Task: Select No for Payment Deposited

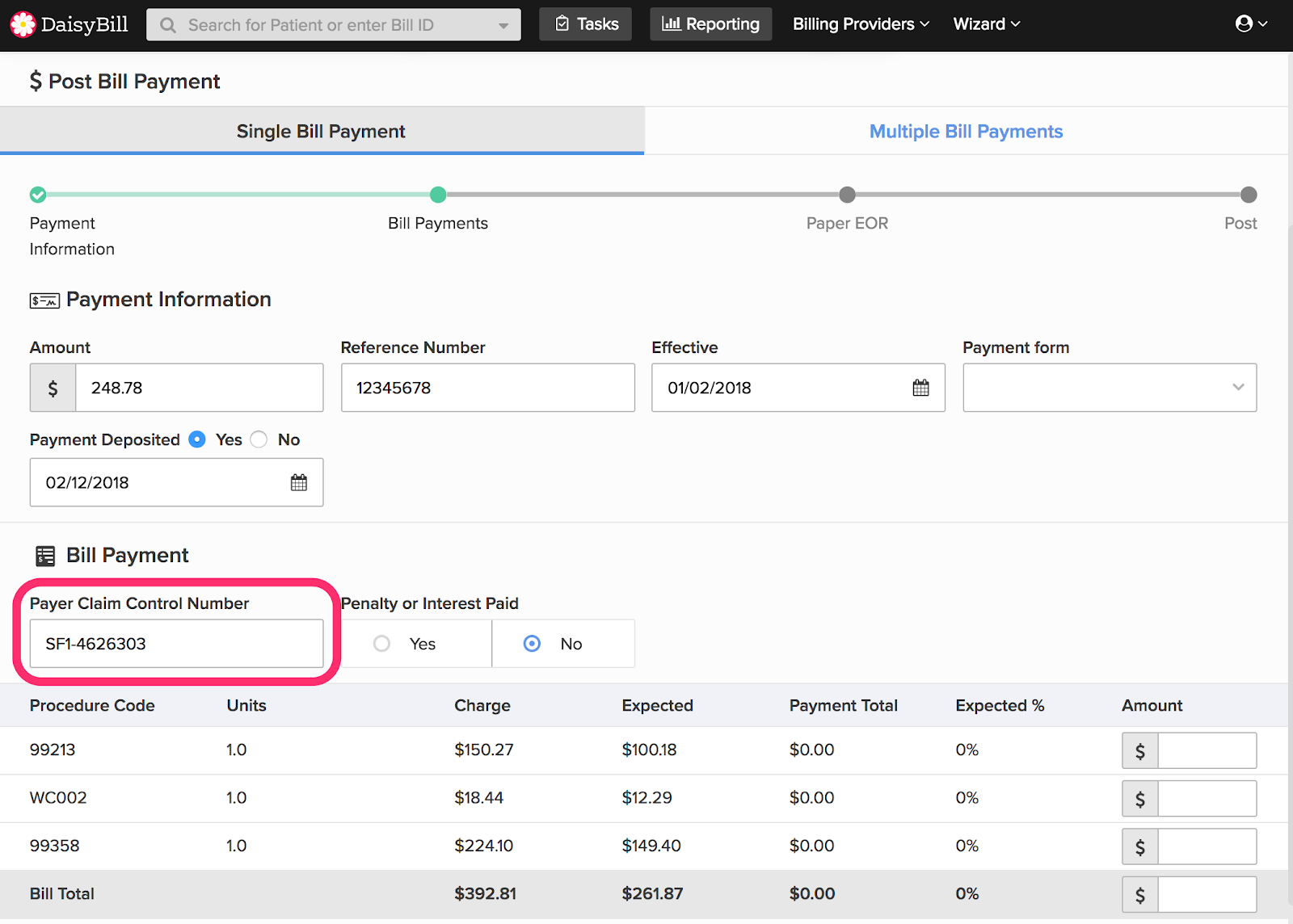Action: pyautogui.click(x=259, y=439)
